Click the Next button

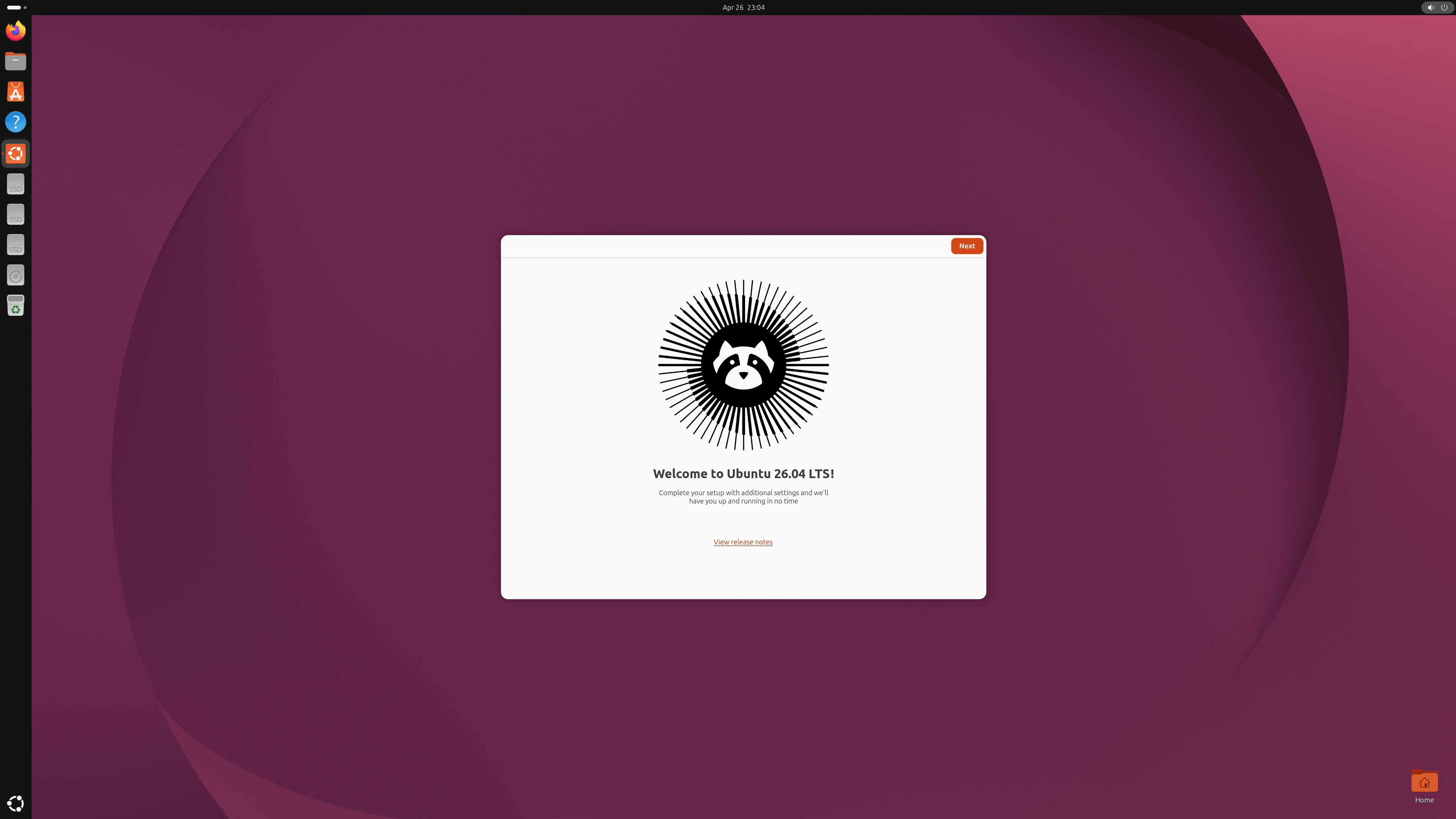(x=966, y=246)
